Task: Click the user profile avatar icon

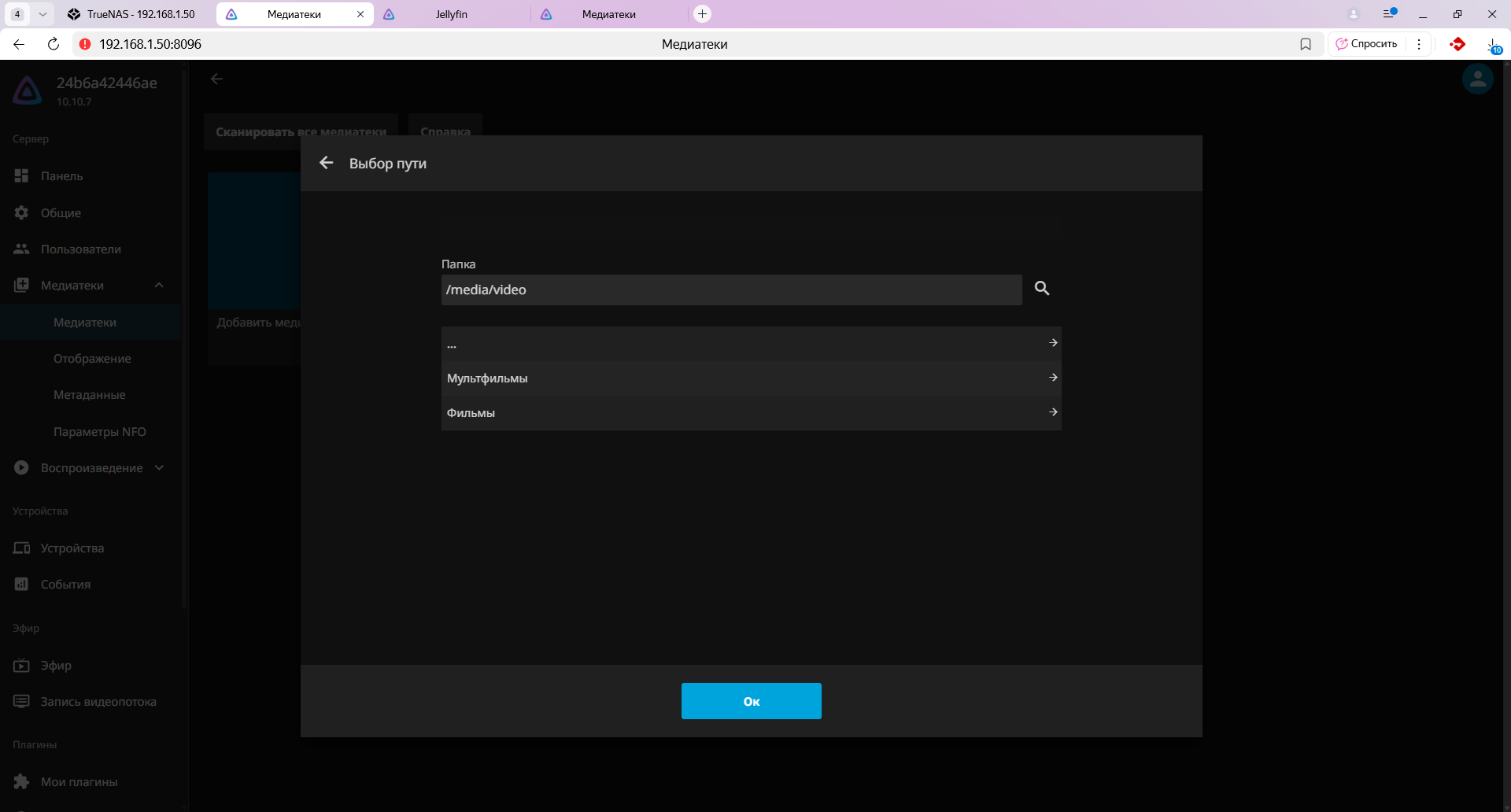Action: pos(1477,79)
